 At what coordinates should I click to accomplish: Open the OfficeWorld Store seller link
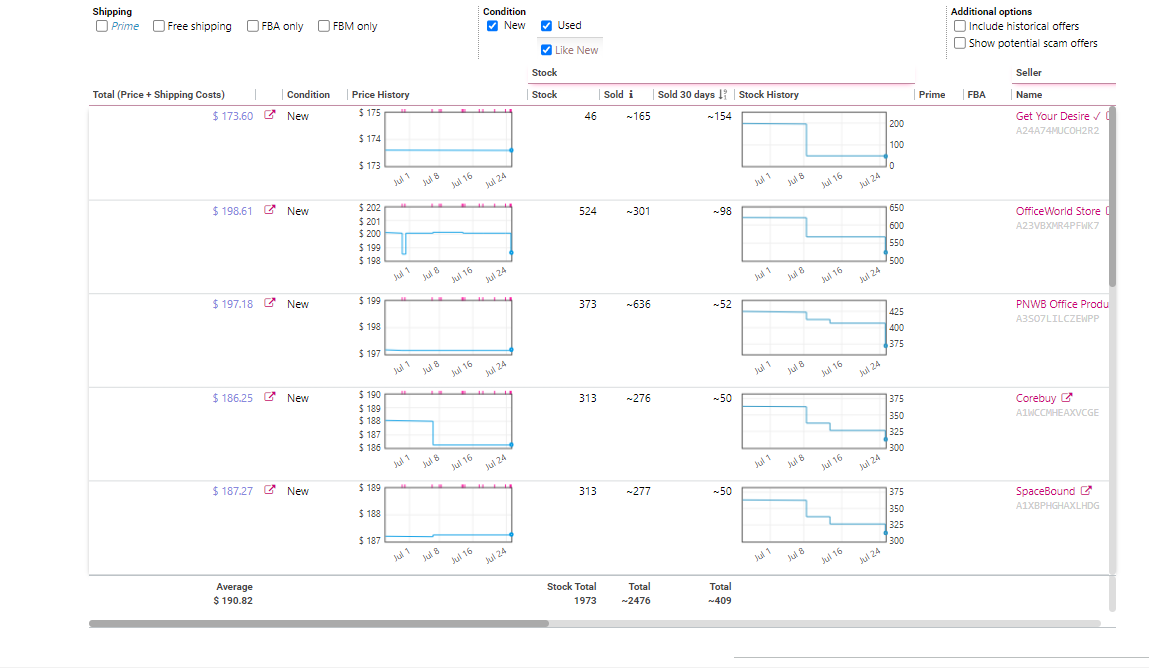tap(1057, 211)
